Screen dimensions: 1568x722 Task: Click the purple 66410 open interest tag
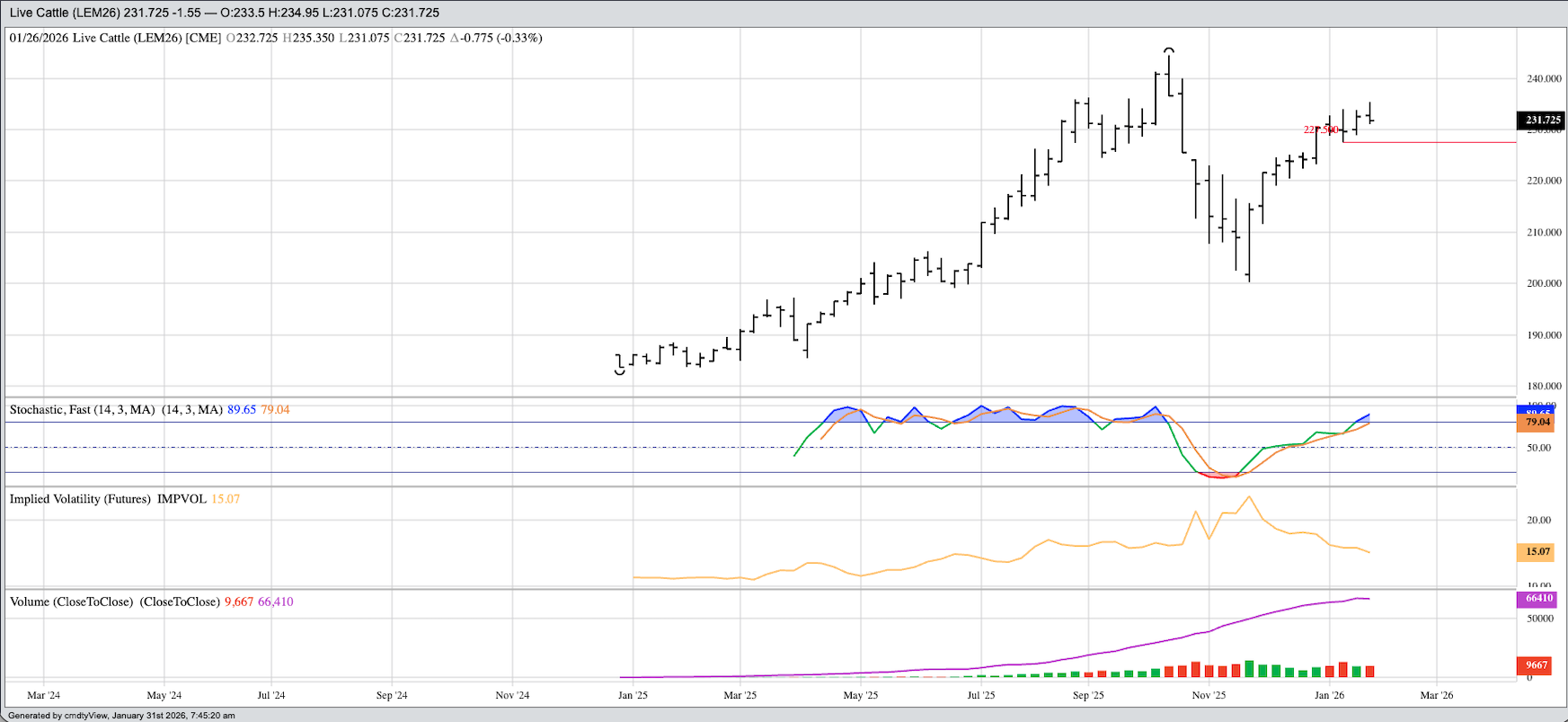click(x=1538, y=598)
